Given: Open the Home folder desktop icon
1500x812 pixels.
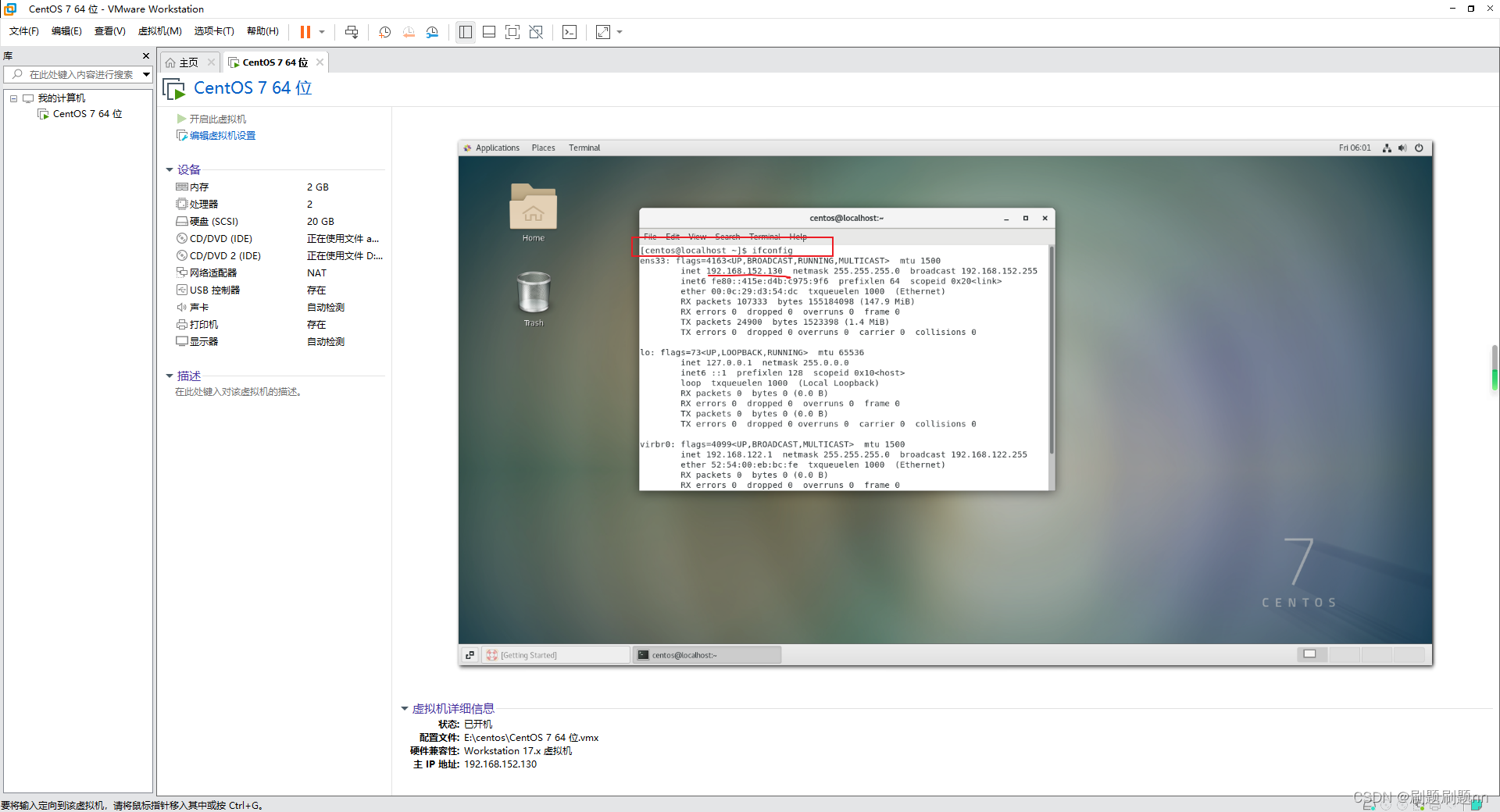Looking at the screenshot, I should pos(534,213).
